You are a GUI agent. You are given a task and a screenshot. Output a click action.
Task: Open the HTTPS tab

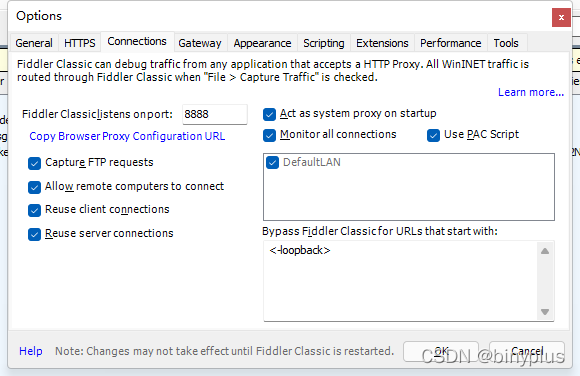tap(80, 43)
